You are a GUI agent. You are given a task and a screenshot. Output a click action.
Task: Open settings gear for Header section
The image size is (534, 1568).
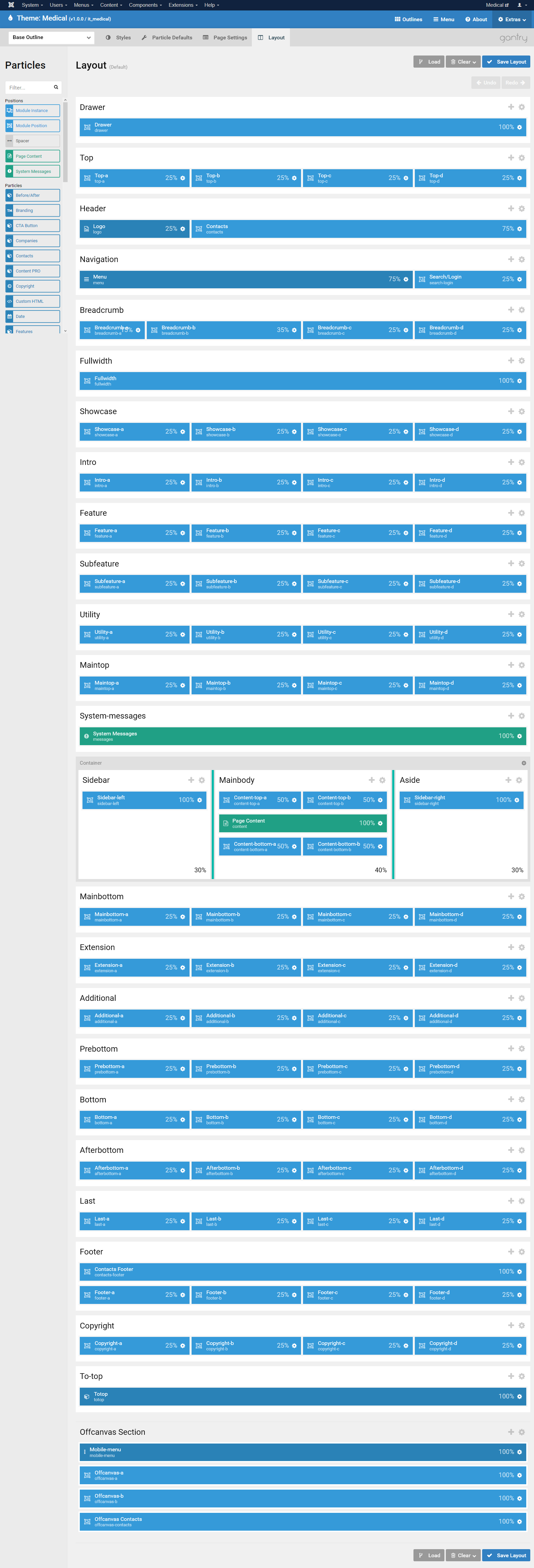pos(521,209)
